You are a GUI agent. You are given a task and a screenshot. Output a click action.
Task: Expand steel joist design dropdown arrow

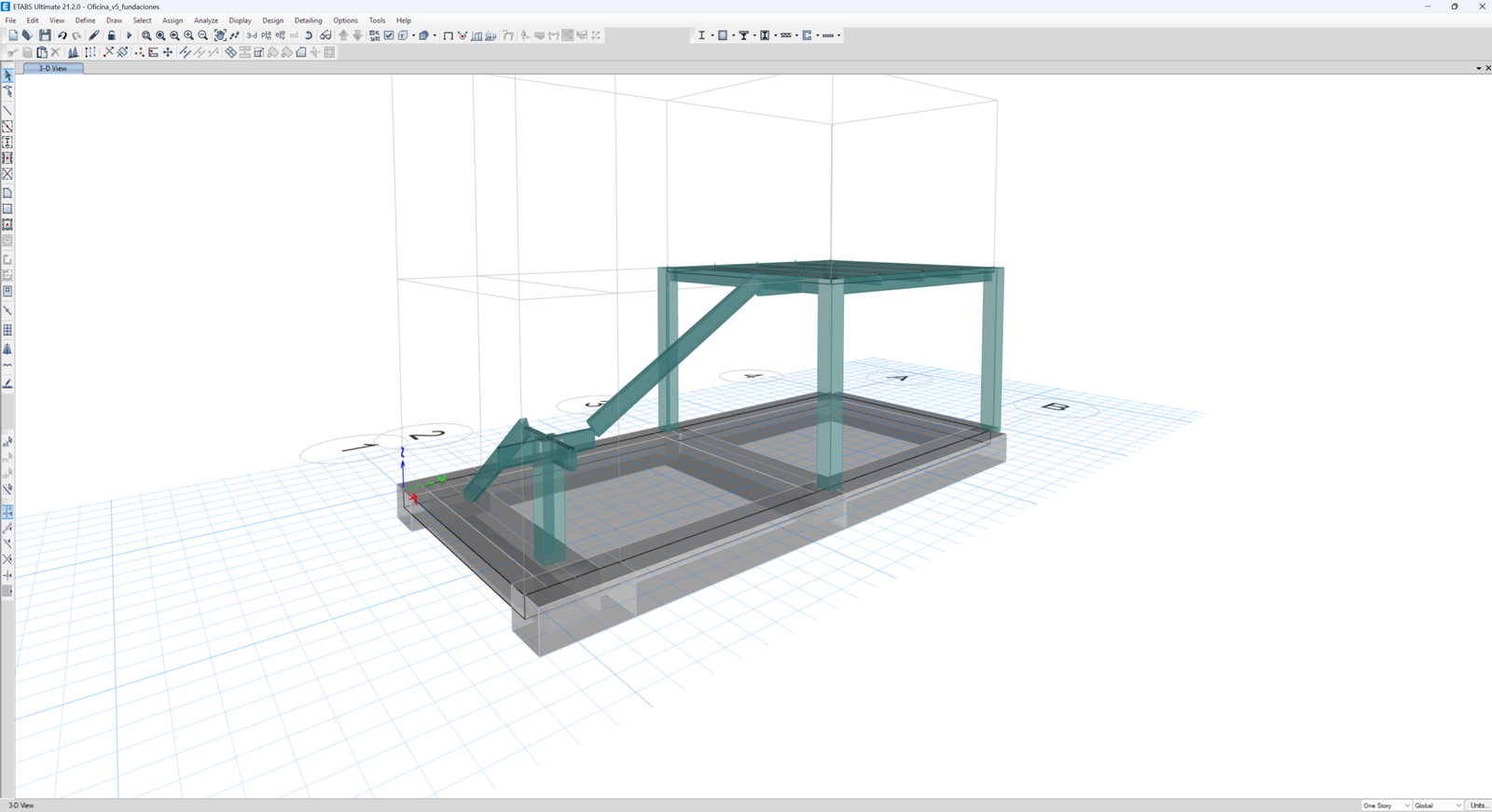[x=796, y=35]
